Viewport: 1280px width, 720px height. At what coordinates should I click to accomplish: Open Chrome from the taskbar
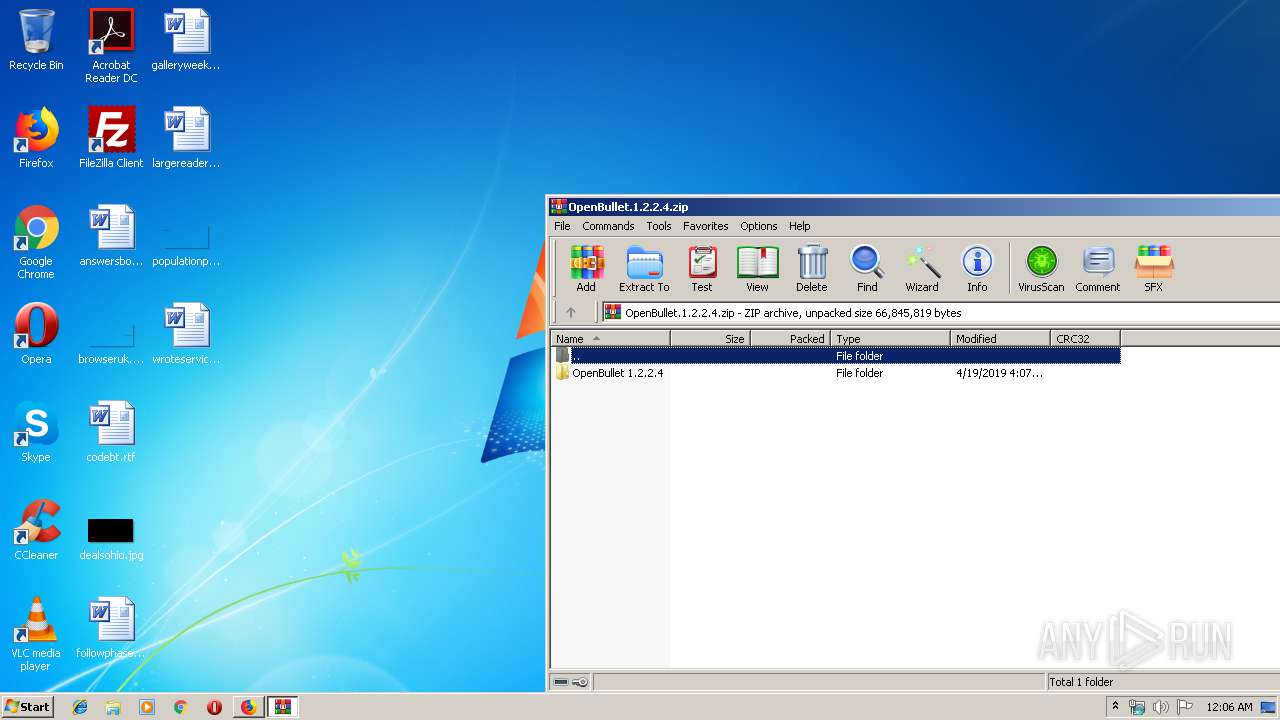[180, 707]
